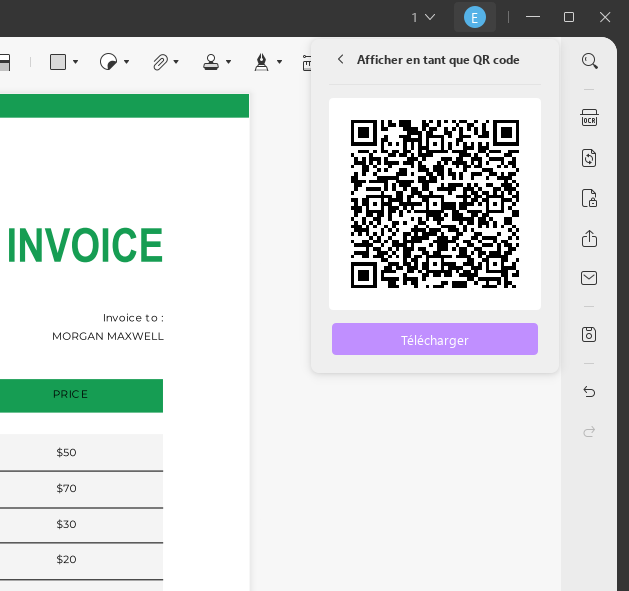Go back from the QR code panel
The width and height of the screenshot is (629, 591).
pos(341,59)
